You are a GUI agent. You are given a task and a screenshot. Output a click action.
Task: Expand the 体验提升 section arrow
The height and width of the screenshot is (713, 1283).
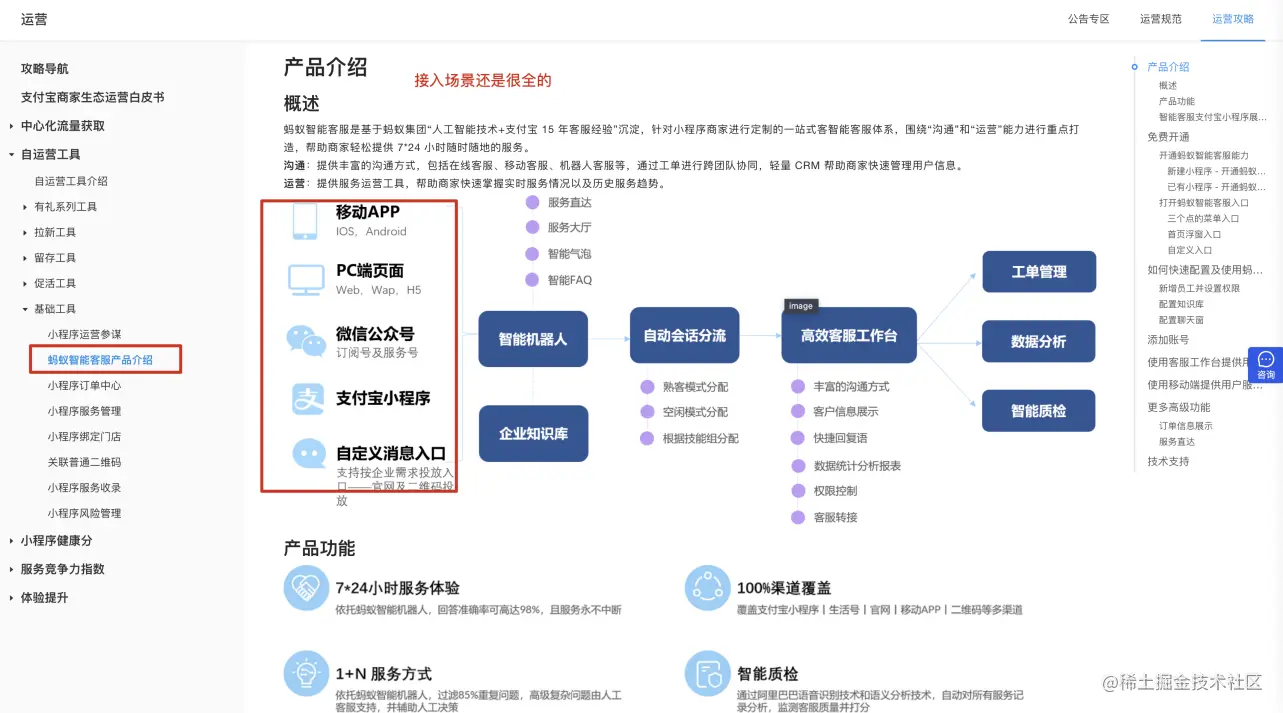11,598
